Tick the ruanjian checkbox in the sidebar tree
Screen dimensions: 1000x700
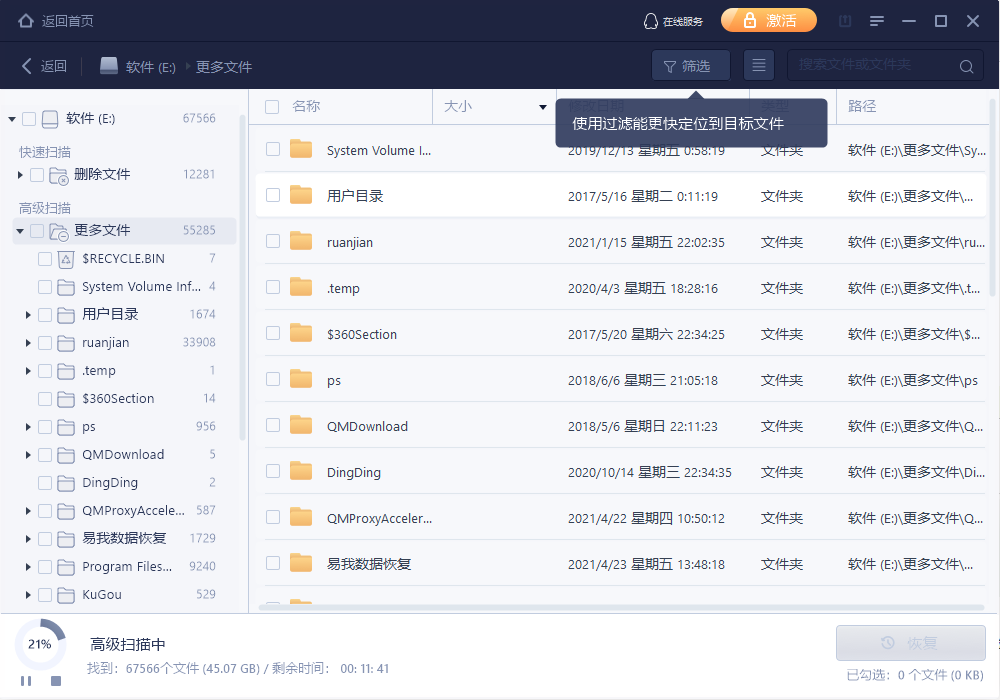click(45, 343)
